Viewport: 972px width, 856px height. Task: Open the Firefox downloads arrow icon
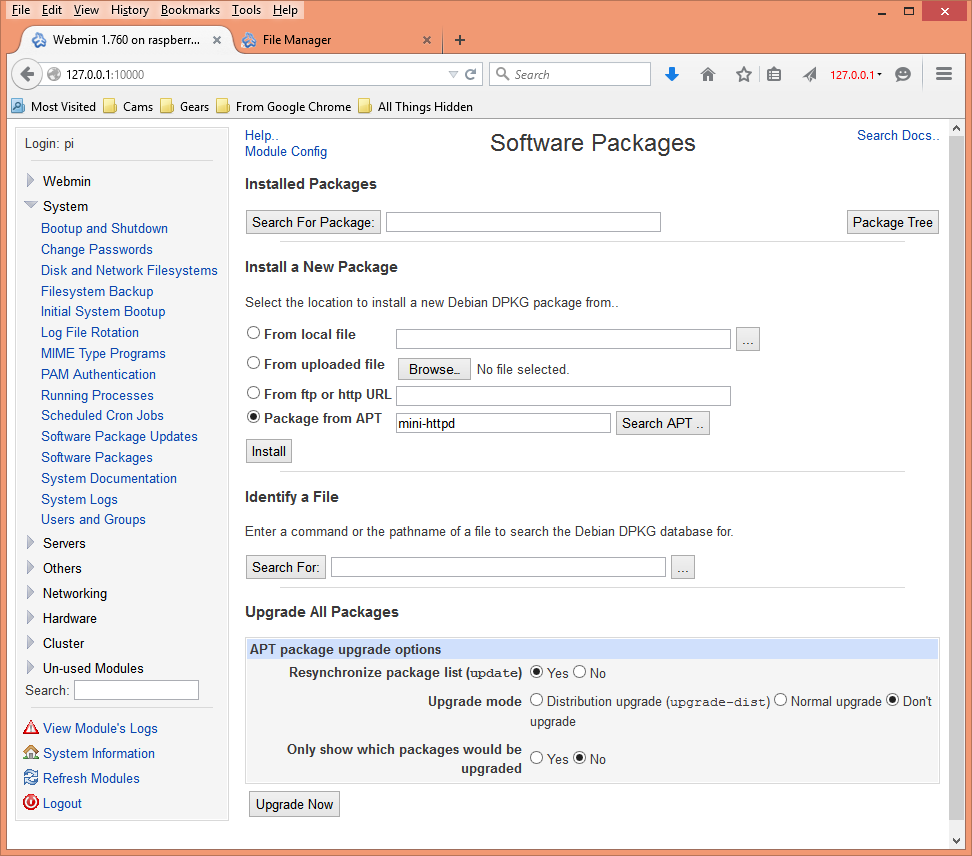[672, 75]
